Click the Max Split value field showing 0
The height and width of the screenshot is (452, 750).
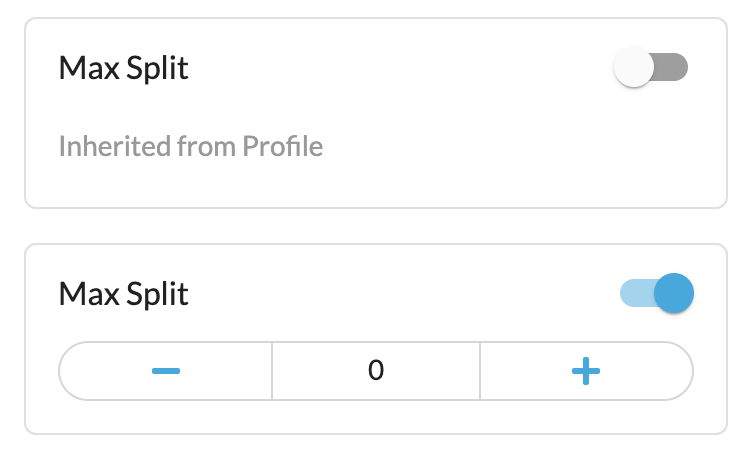tap(376, 371)
